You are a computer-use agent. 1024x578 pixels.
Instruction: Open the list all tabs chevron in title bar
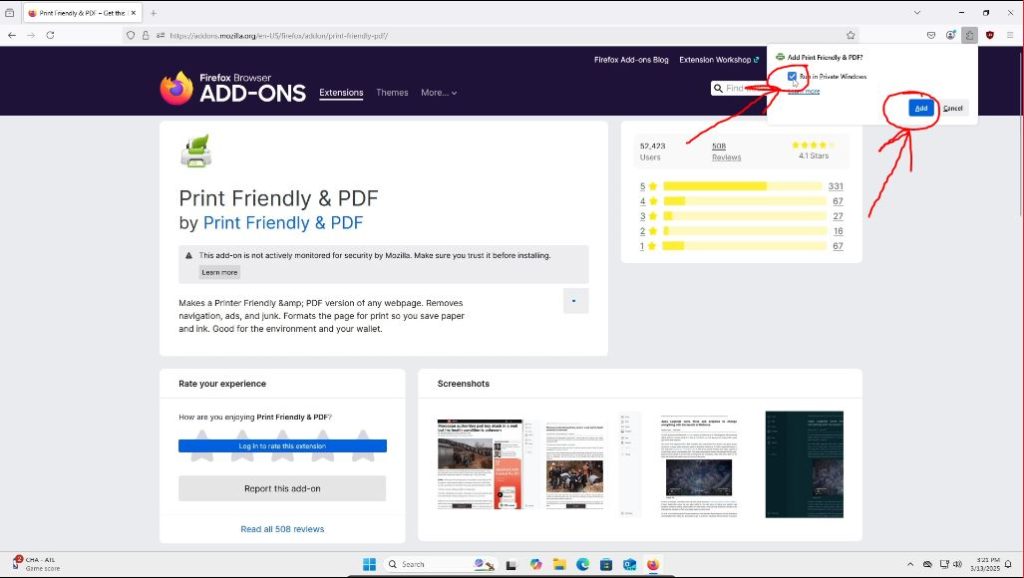tap(917, 12)
